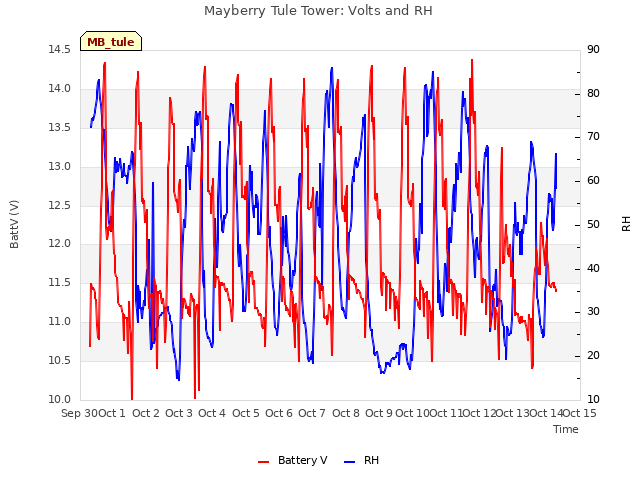Viewport: 640px width, 480px height.
Task: Toggle the Battery V legend entry
Action: pos(293,460)
